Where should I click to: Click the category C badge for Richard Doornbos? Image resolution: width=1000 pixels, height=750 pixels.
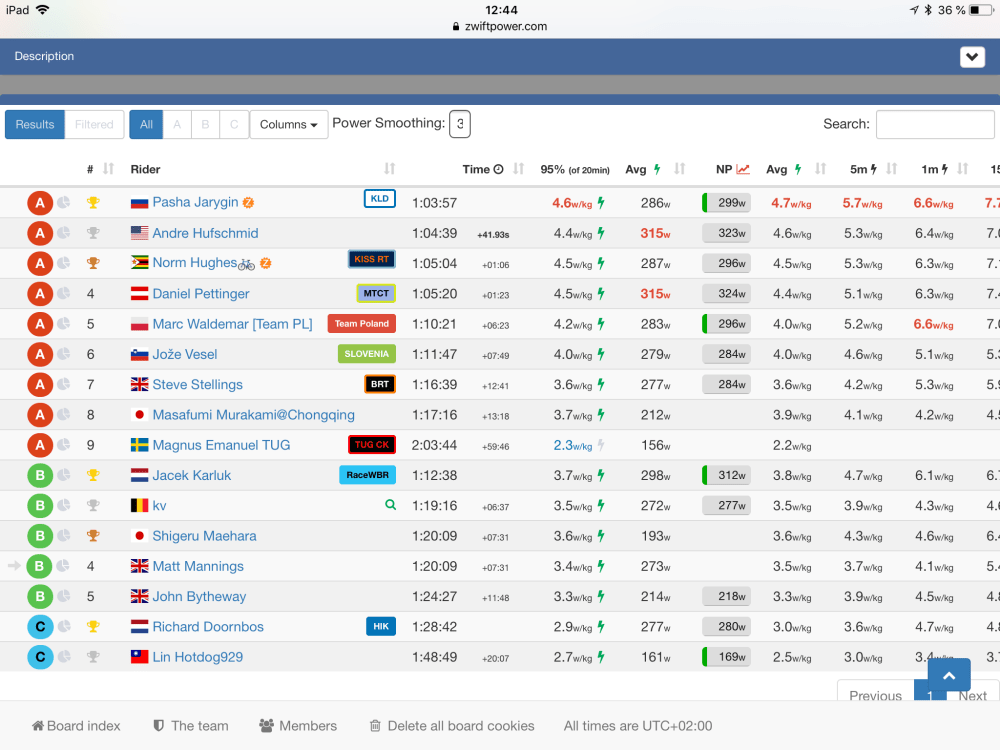coord(39,627)
